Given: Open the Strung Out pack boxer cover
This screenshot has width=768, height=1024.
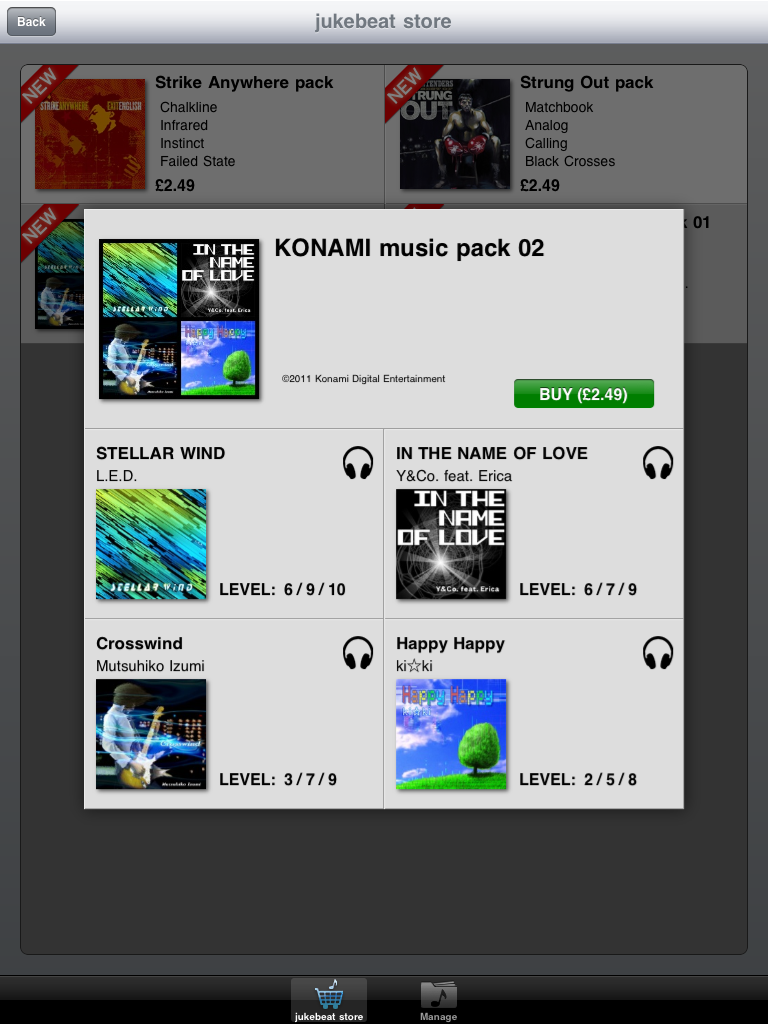Looking at the screenshot, I should [455, 134].
